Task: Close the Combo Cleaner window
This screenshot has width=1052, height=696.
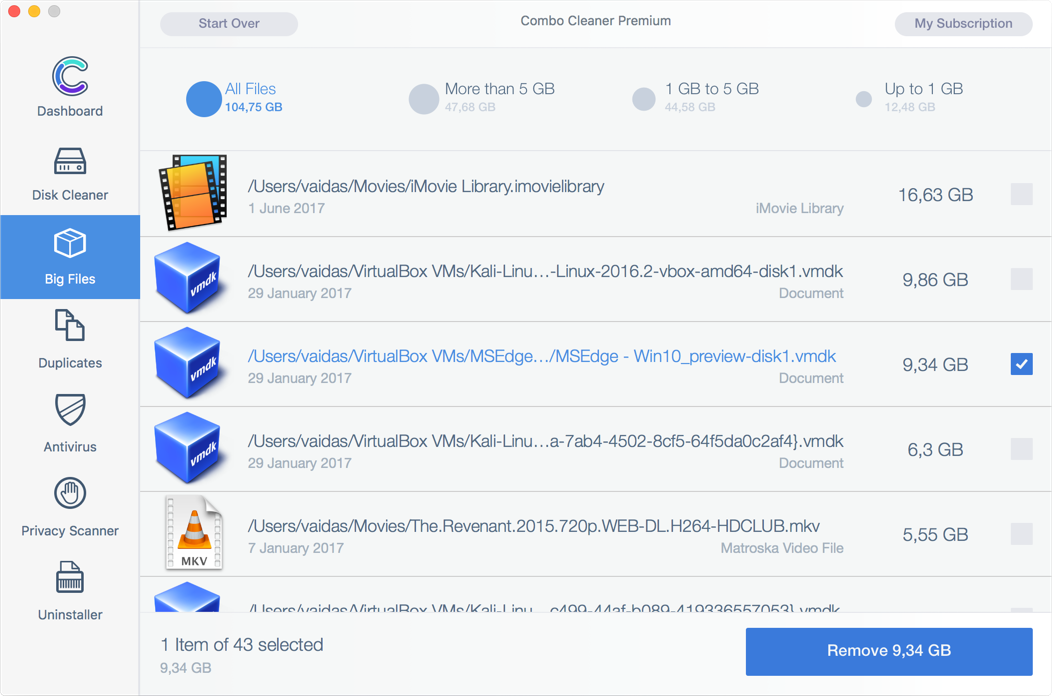Action: point(13,11)
